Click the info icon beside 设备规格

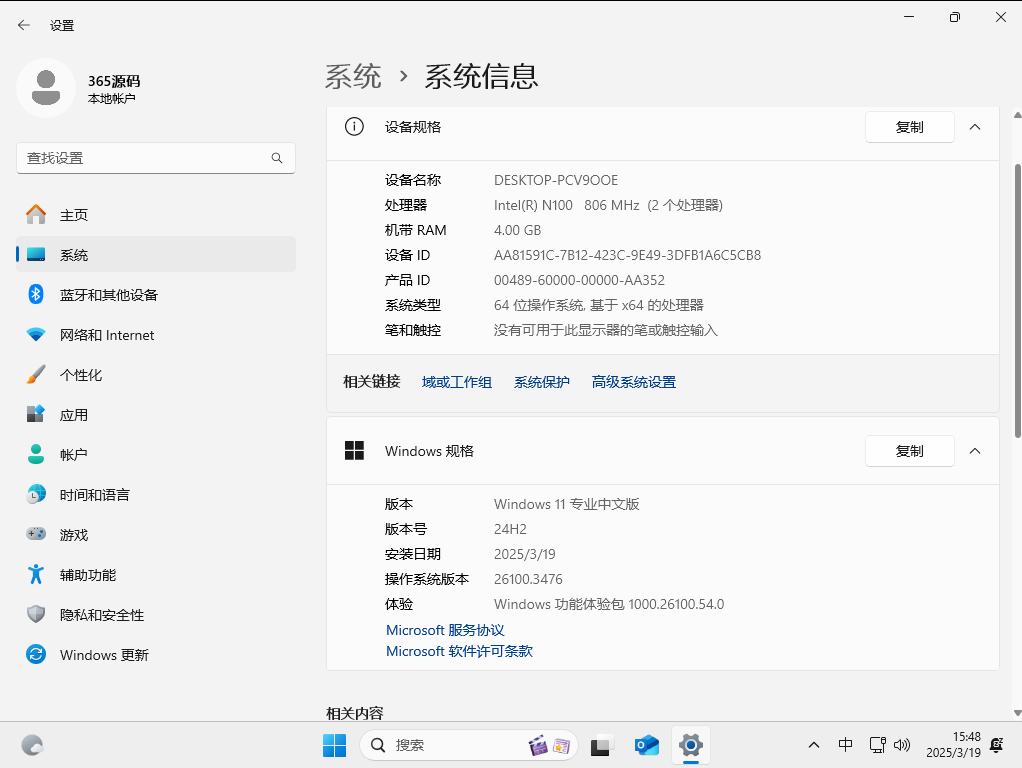(354, 126)
